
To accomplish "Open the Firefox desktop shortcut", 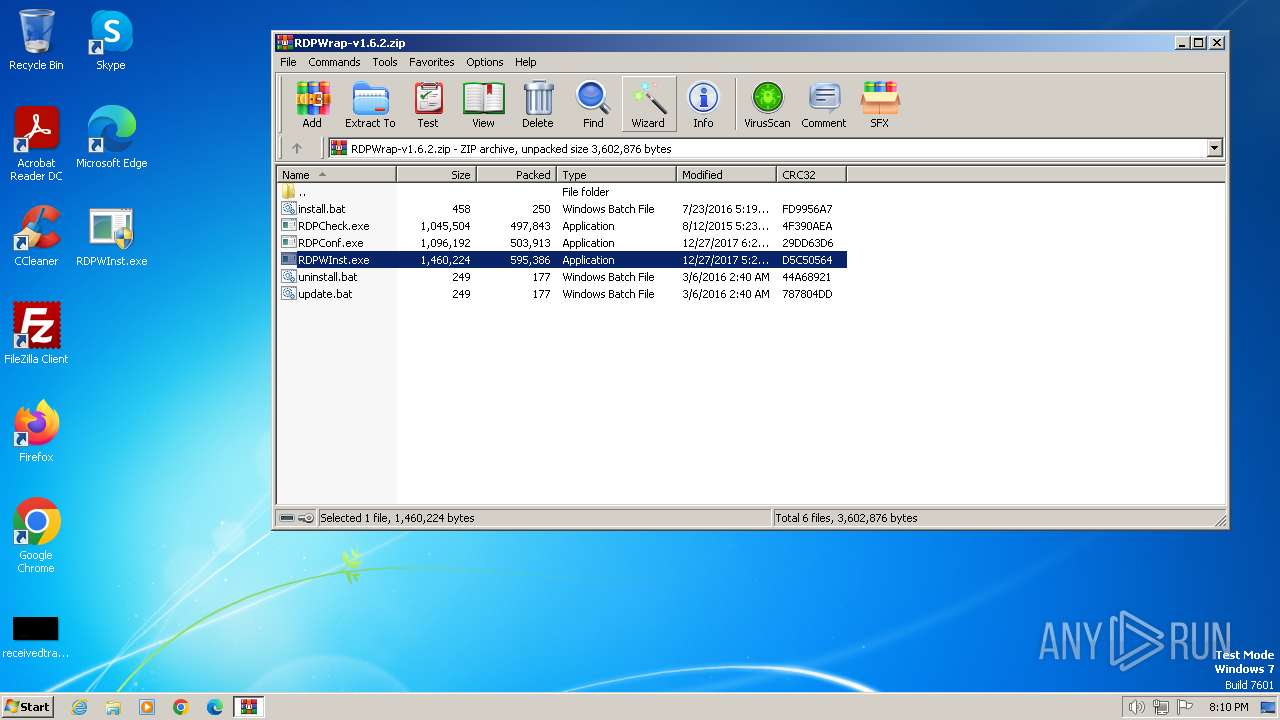I will click(x=36, y=431).
